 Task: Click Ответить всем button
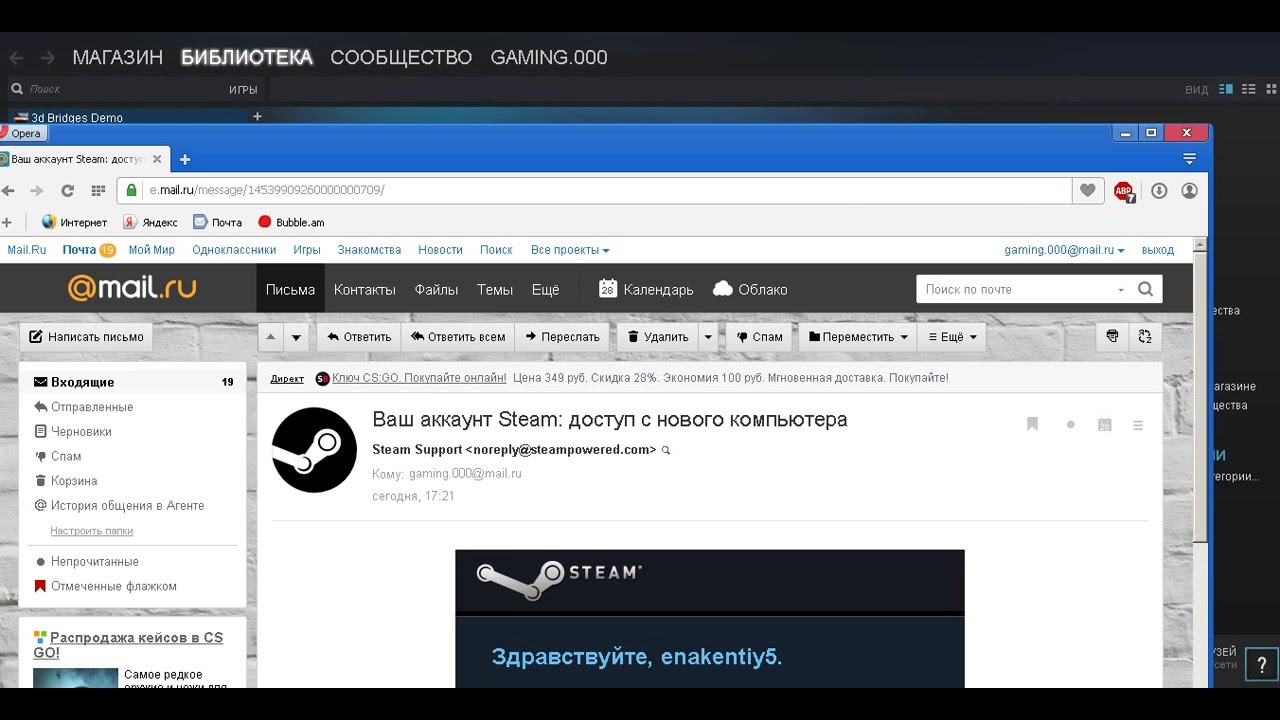(x=458, y=337)
